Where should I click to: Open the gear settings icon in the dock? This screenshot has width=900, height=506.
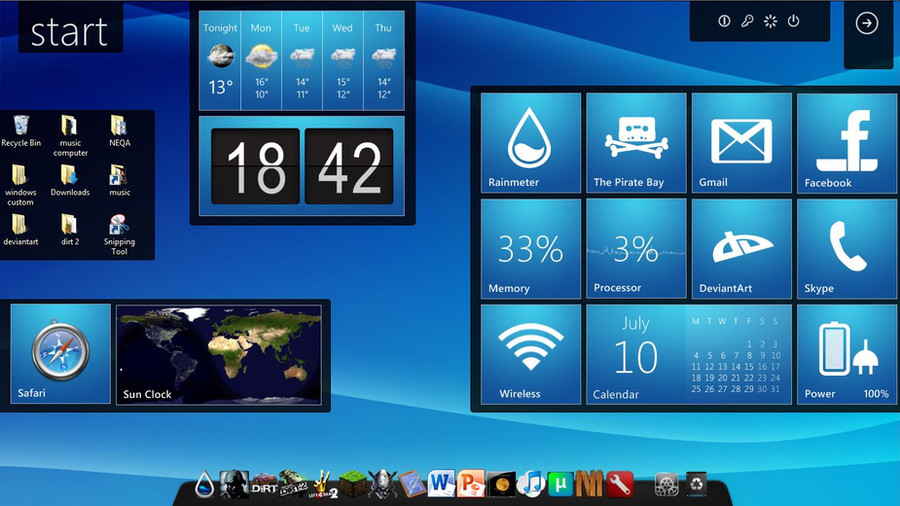(666, 485)
